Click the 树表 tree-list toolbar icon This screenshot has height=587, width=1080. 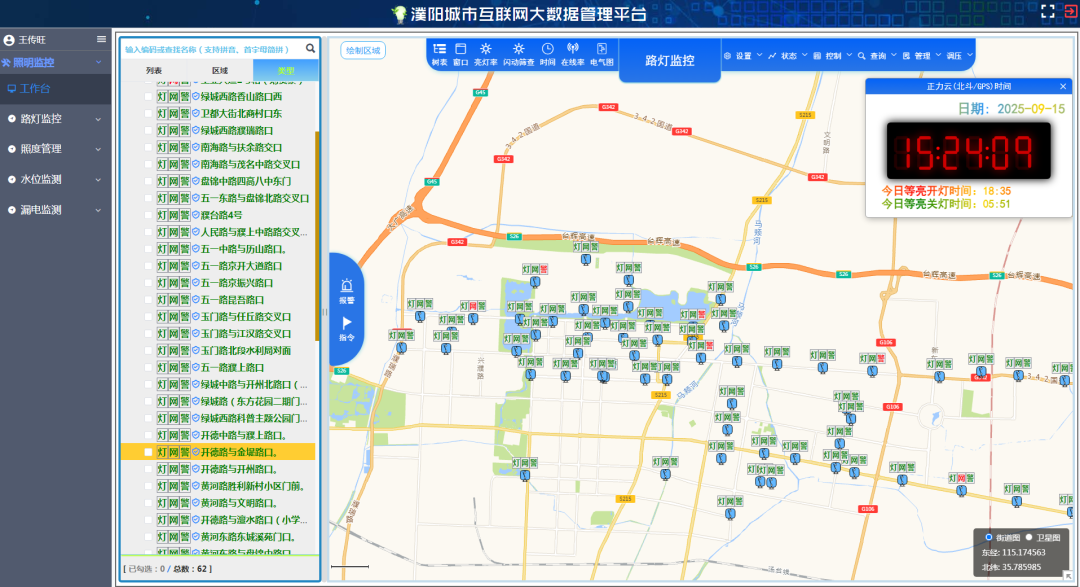[439, 49]
